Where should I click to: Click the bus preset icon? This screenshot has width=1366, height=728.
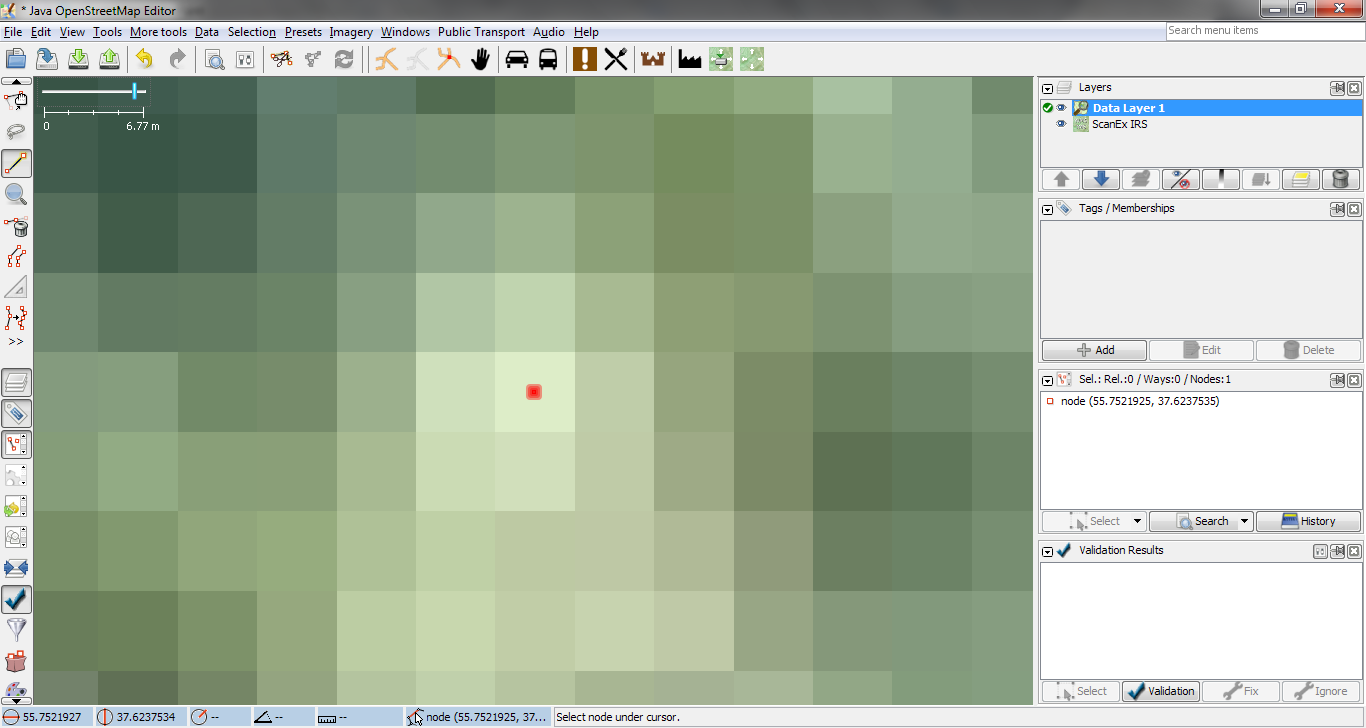548,59
